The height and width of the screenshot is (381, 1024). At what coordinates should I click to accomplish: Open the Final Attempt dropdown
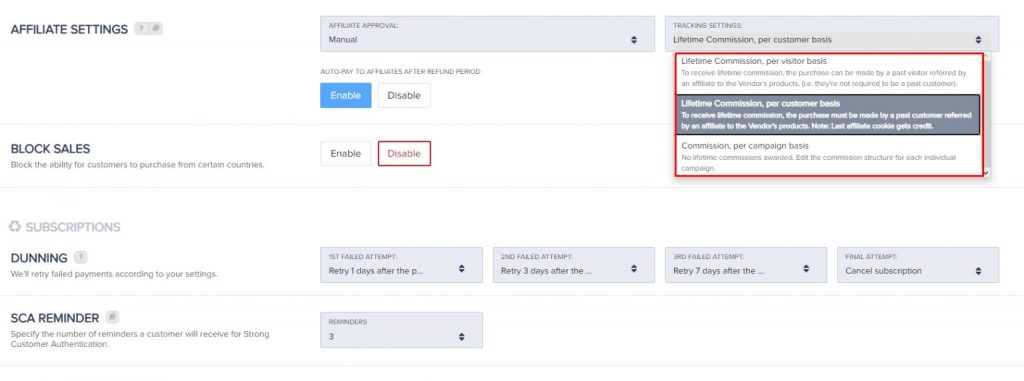918,265
